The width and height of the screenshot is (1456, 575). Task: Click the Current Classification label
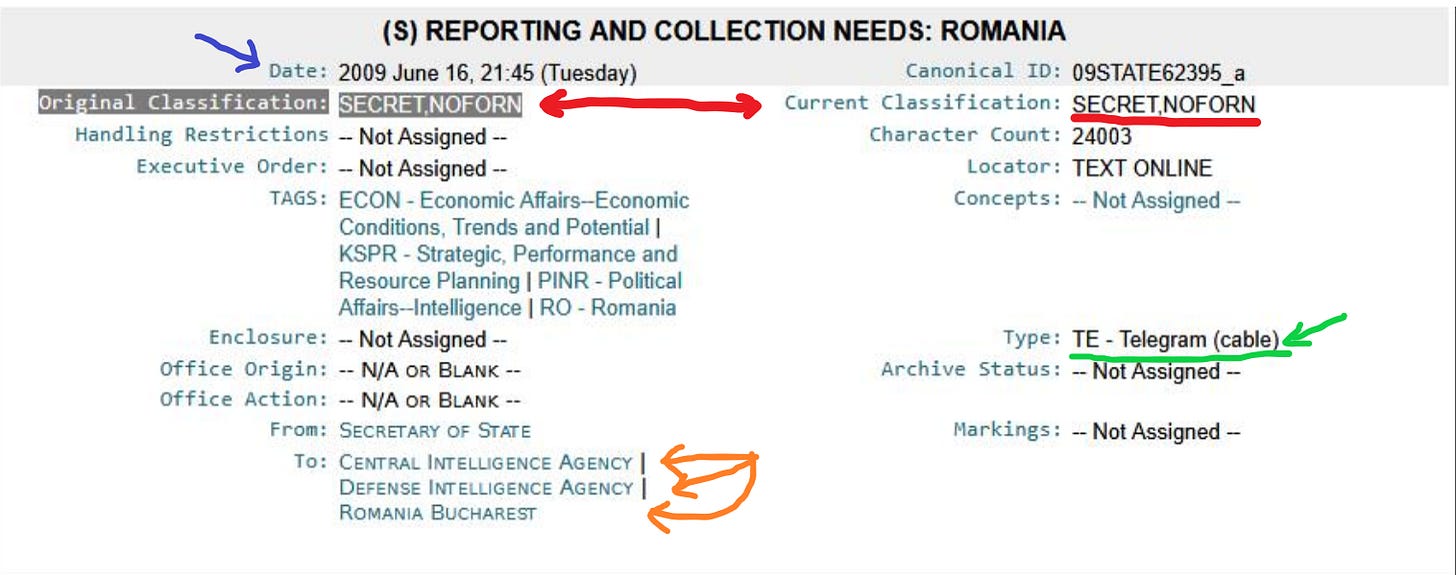[x=922, y=102]
